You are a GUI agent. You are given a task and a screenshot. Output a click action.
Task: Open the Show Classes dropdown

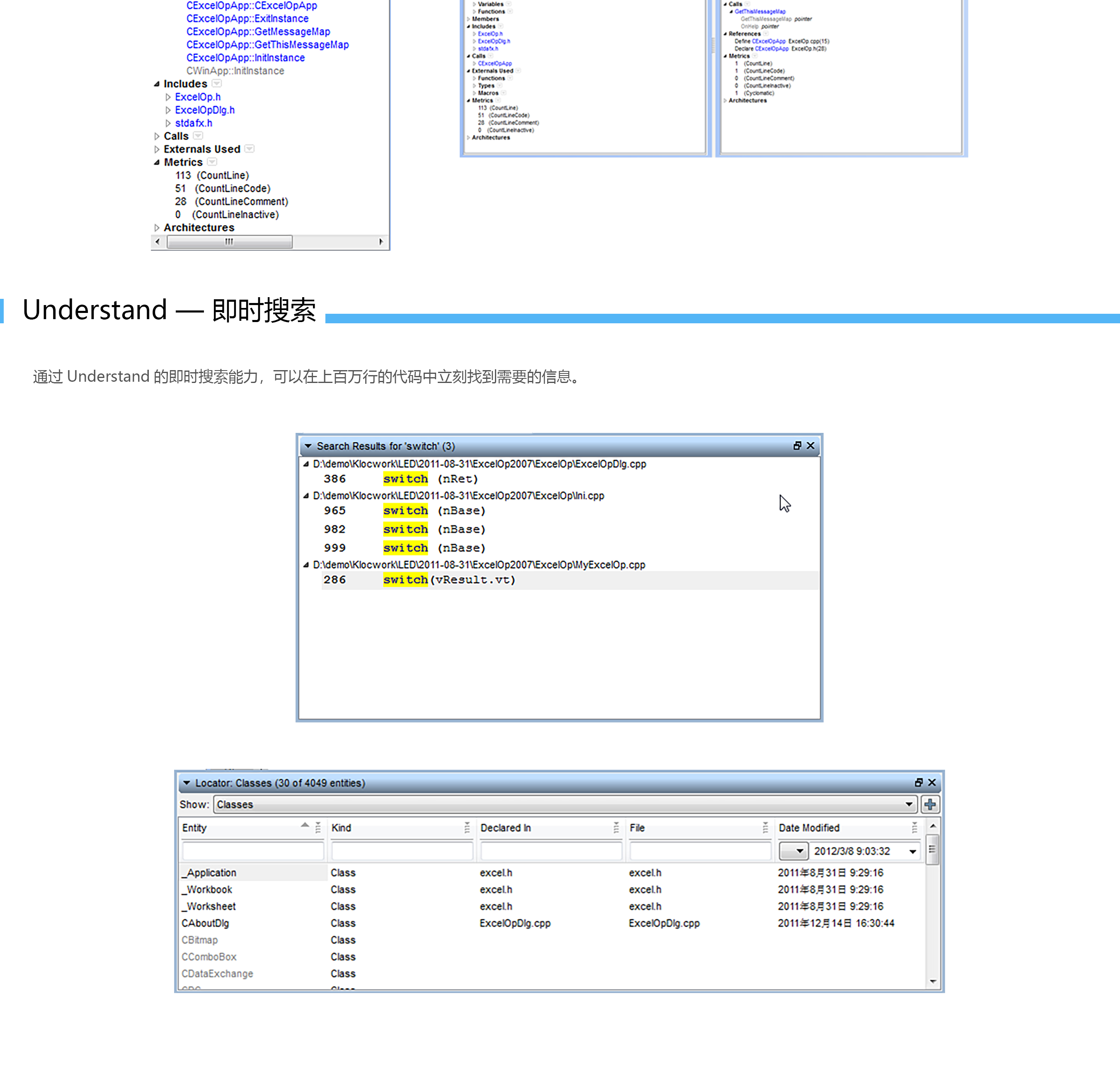(x=909, y=804)
